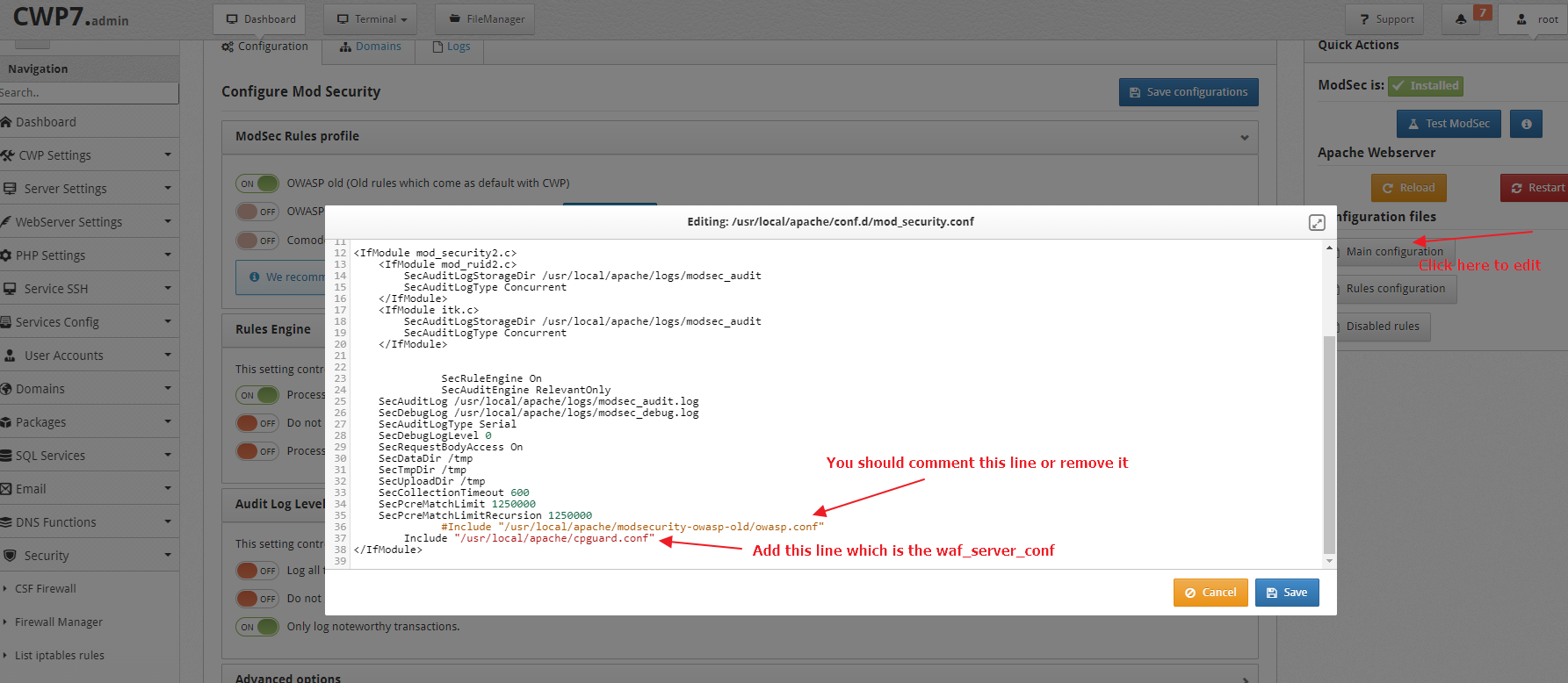Toggle the Log all transactions OFF switch
The image size is (1568, 683).
(x=257, y=571)
